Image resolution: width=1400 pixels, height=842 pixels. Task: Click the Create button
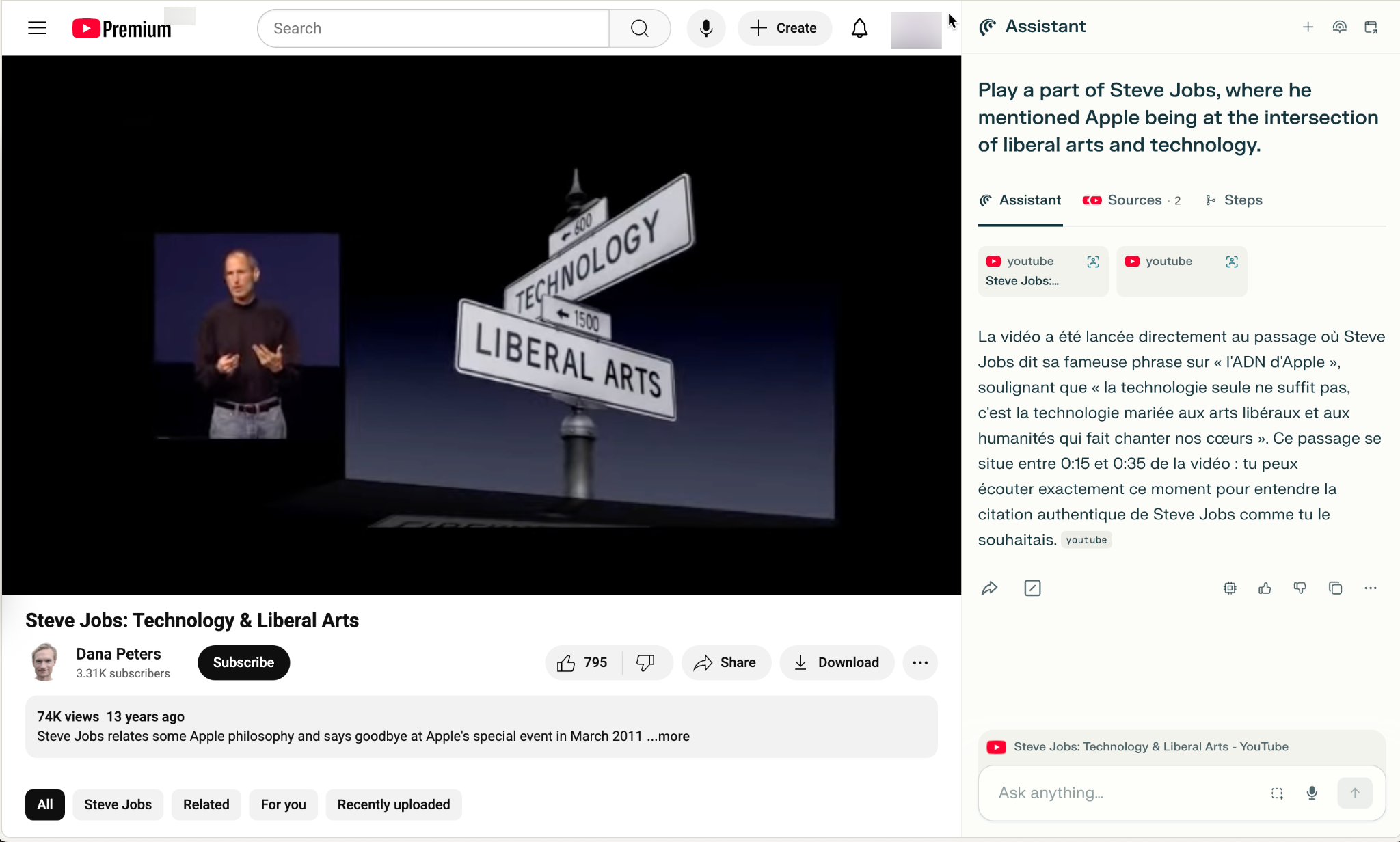click(785, 28)
